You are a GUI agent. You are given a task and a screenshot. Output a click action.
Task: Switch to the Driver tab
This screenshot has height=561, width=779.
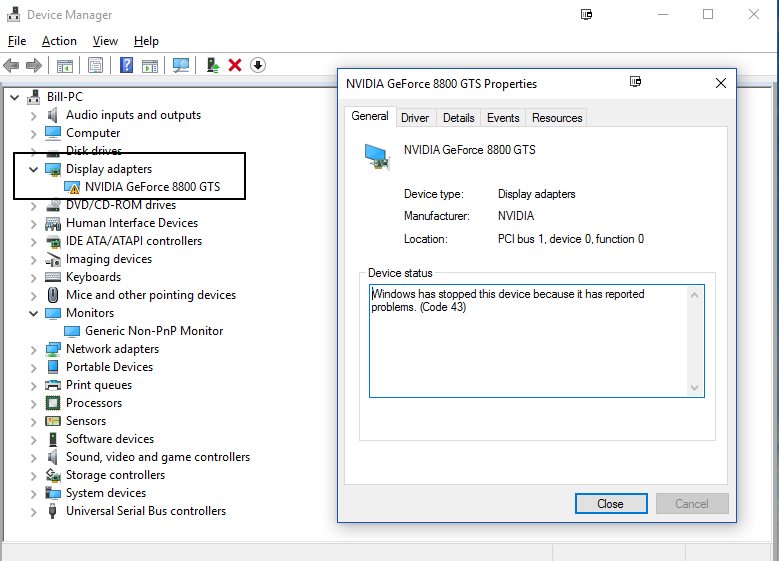415,118
